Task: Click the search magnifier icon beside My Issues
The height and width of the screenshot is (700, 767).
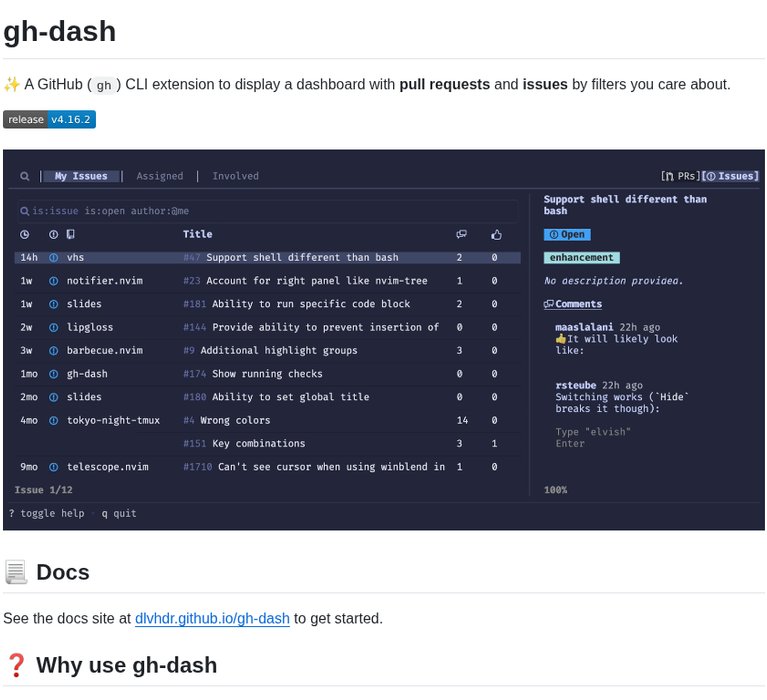Action: tap(25, 176)
